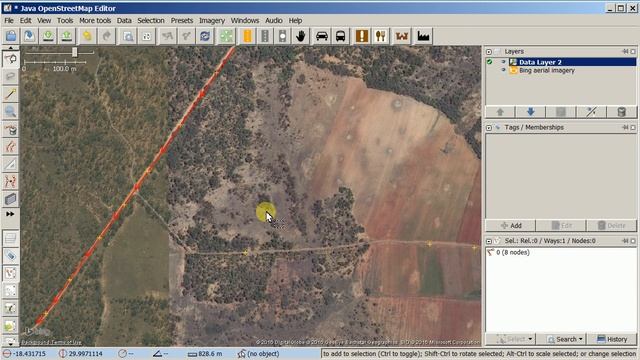The width and height of the screenshot is (640, 360).
Task: Click the Background Terms of Use link
Action: click(x=51, y=342)
